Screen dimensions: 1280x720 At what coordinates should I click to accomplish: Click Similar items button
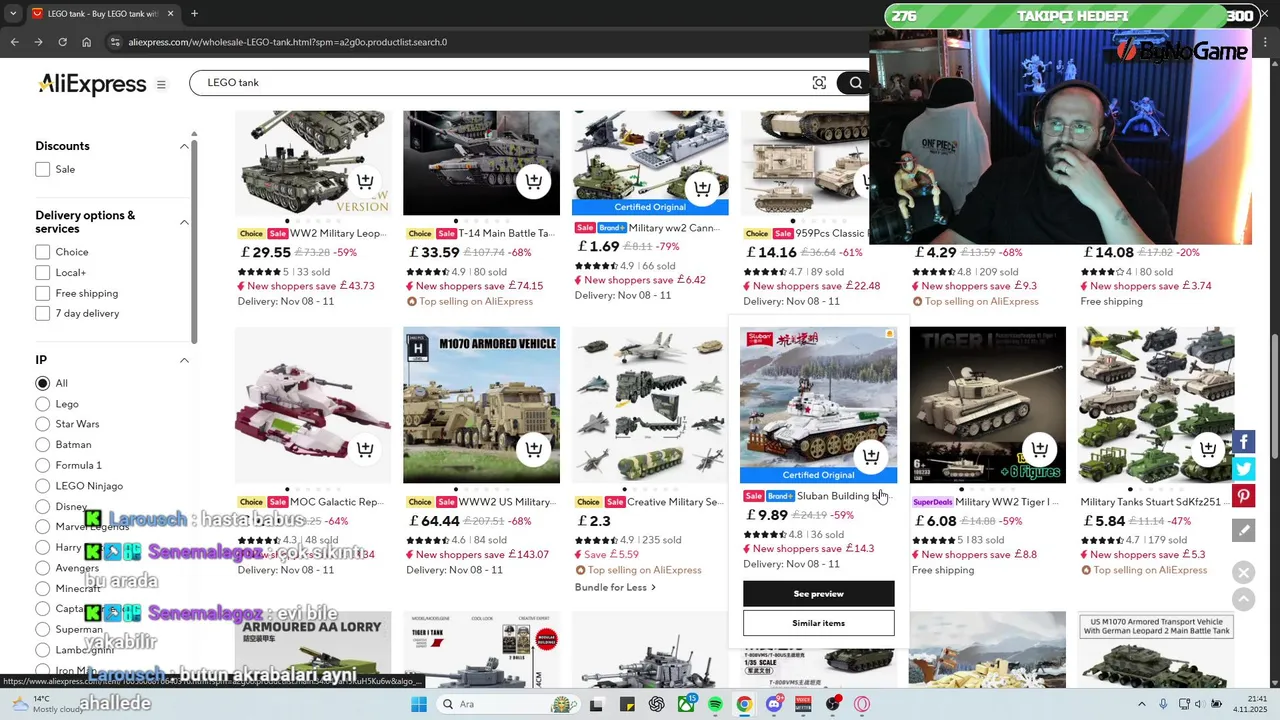819,623
